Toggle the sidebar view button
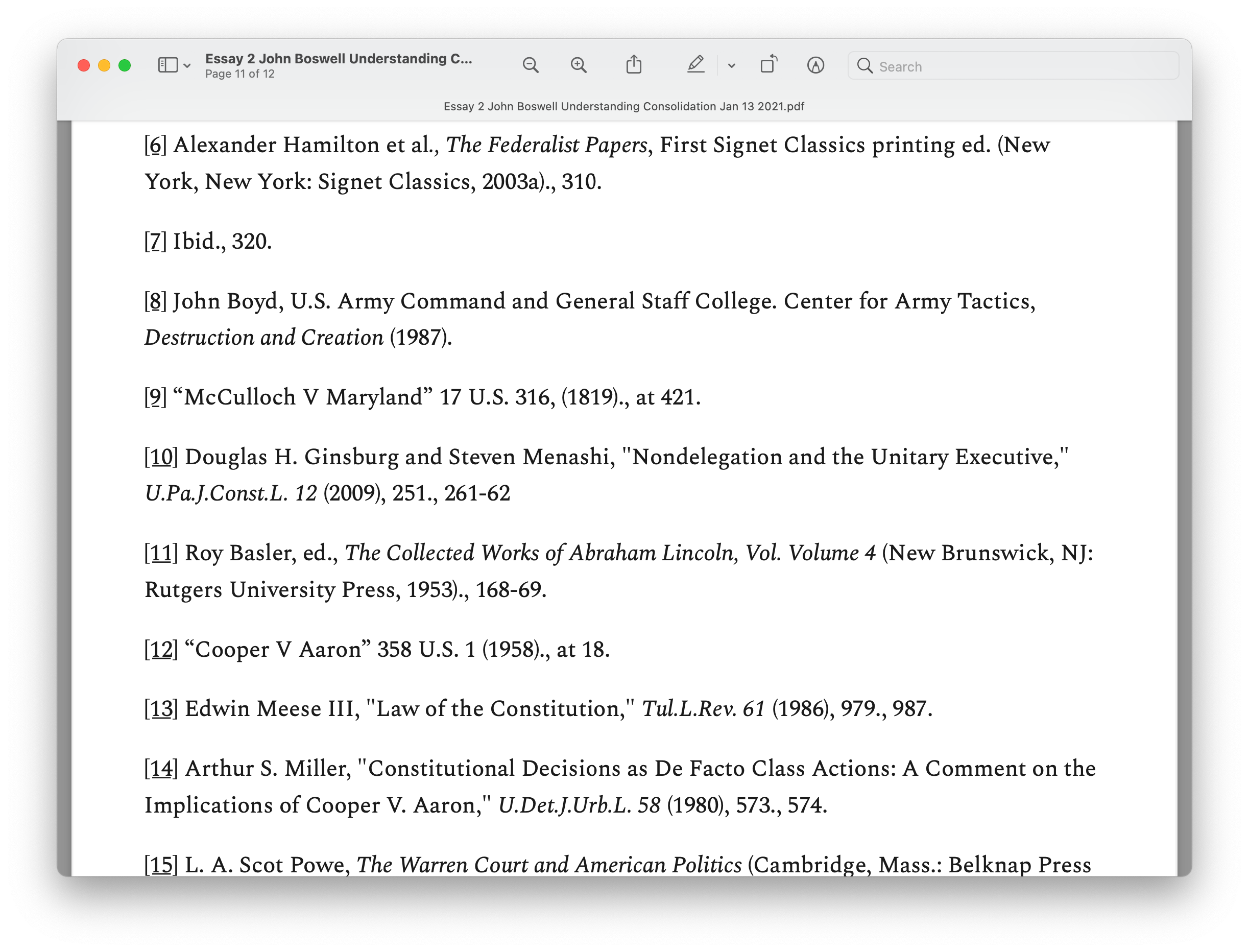1249x952 pixels. 167,66
